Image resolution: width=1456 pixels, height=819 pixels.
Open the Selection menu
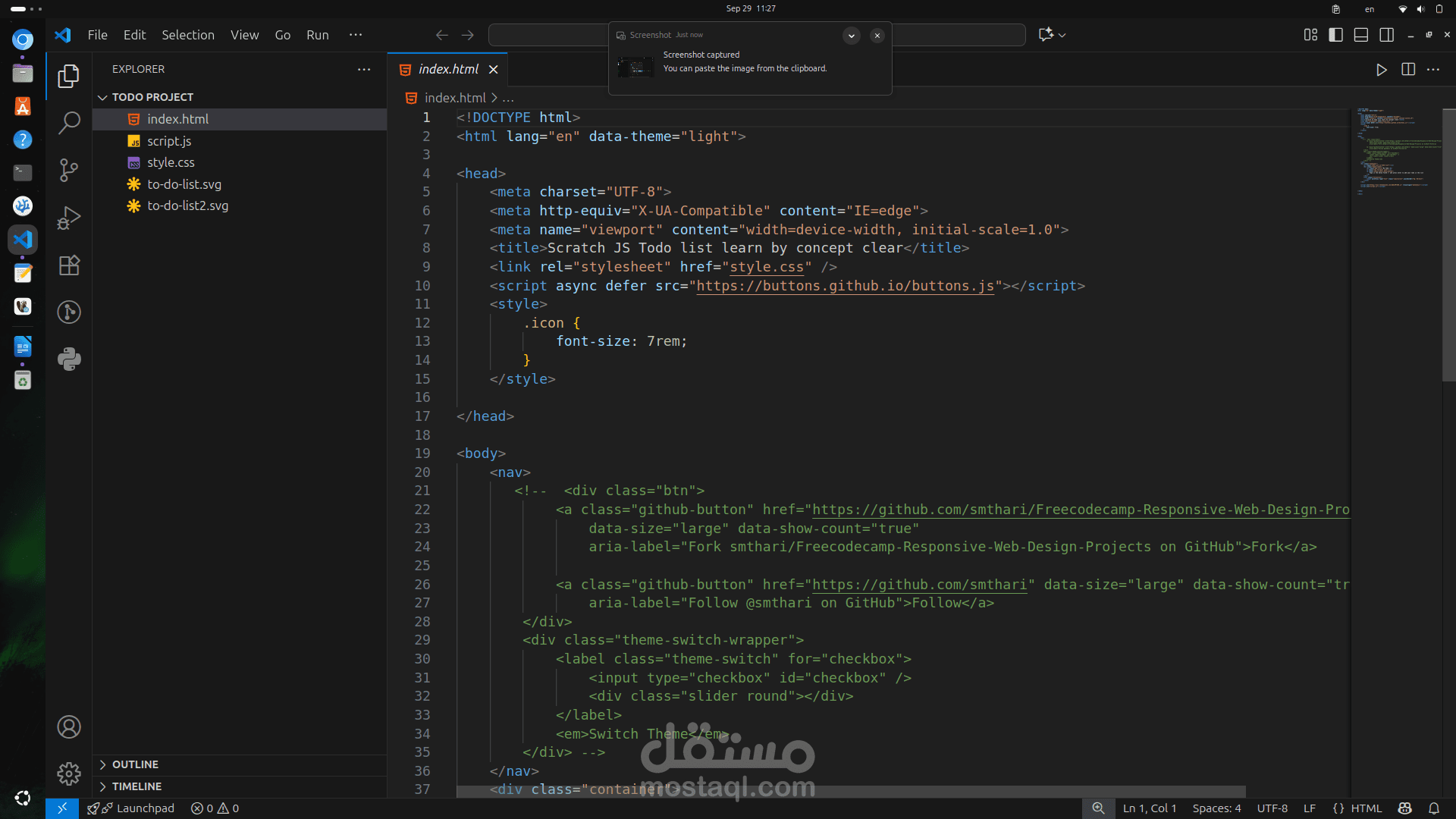tap(187, 35)
